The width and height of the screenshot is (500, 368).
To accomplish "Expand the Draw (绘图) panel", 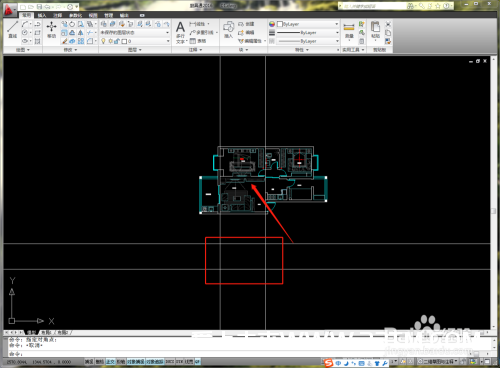I will (23, 50).
